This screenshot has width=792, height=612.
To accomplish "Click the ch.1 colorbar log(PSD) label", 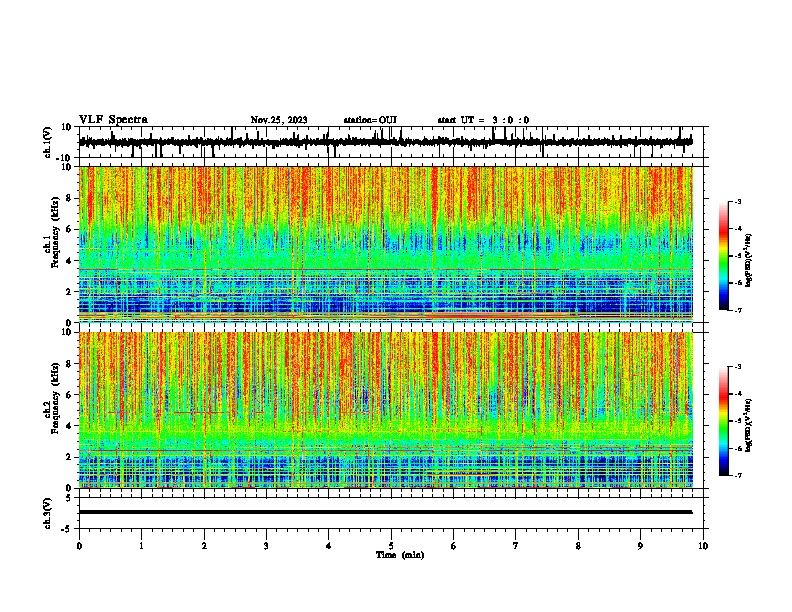I will (x=748, y=261).
